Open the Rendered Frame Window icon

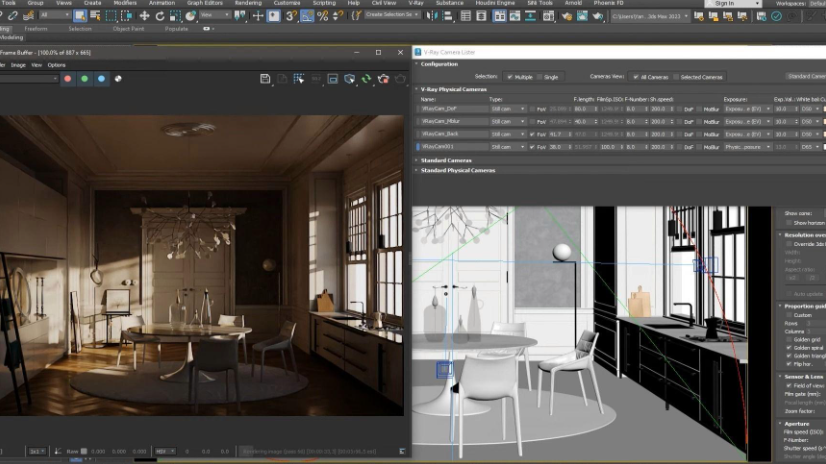[x=582, y=16]
